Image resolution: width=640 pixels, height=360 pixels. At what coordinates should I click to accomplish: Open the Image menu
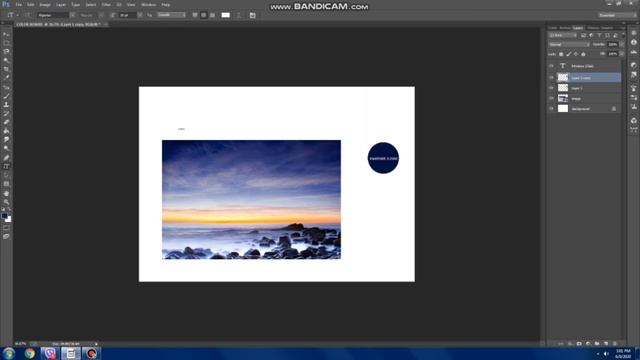pos(45,4)
